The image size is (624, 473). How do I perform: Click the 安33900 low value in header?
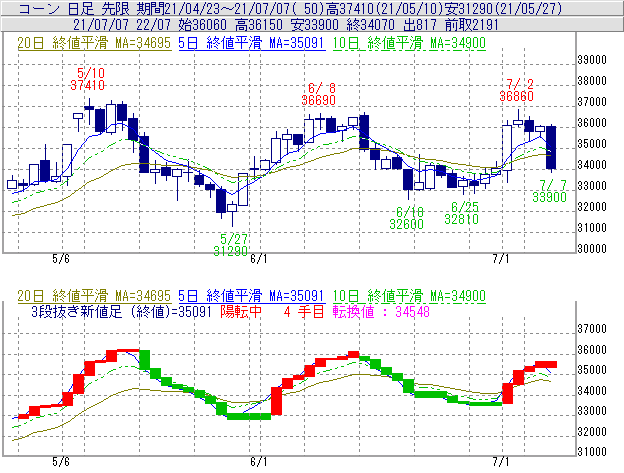[315, 25]
